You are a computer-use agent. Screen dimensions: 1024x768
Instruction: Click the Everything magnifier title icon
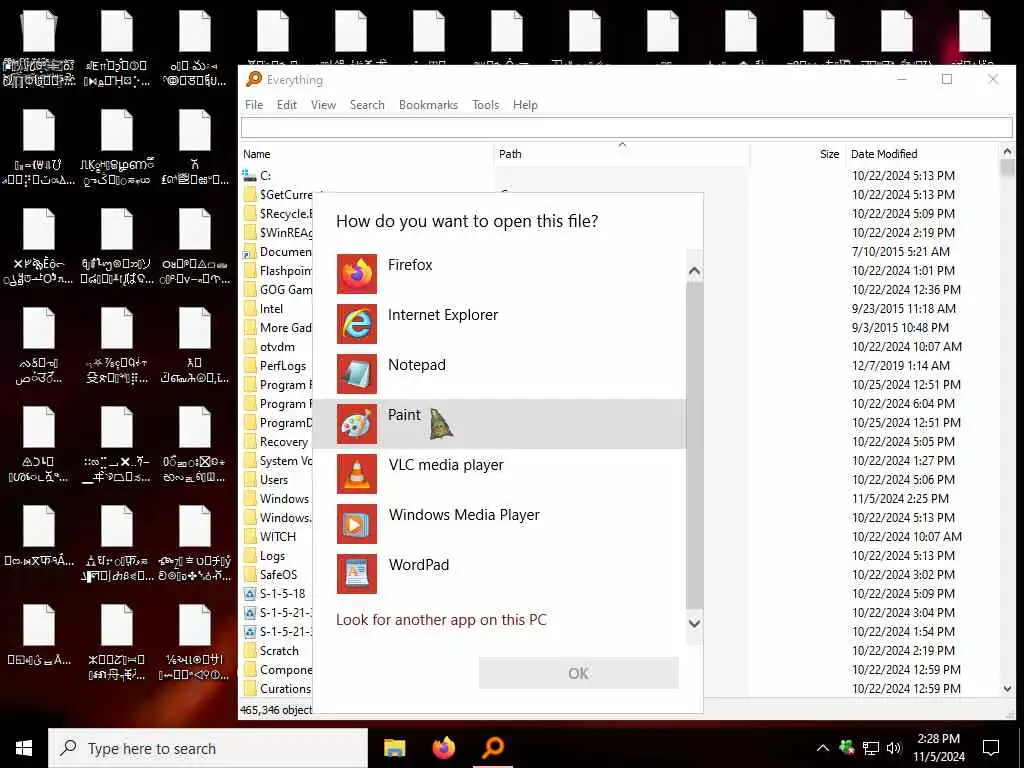(253, 80)
